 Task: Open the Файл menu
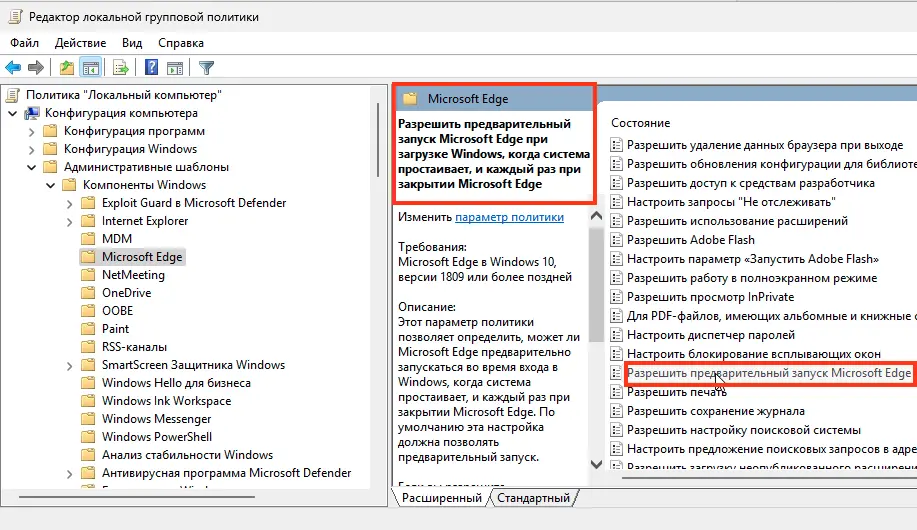(x=25, y=43)
